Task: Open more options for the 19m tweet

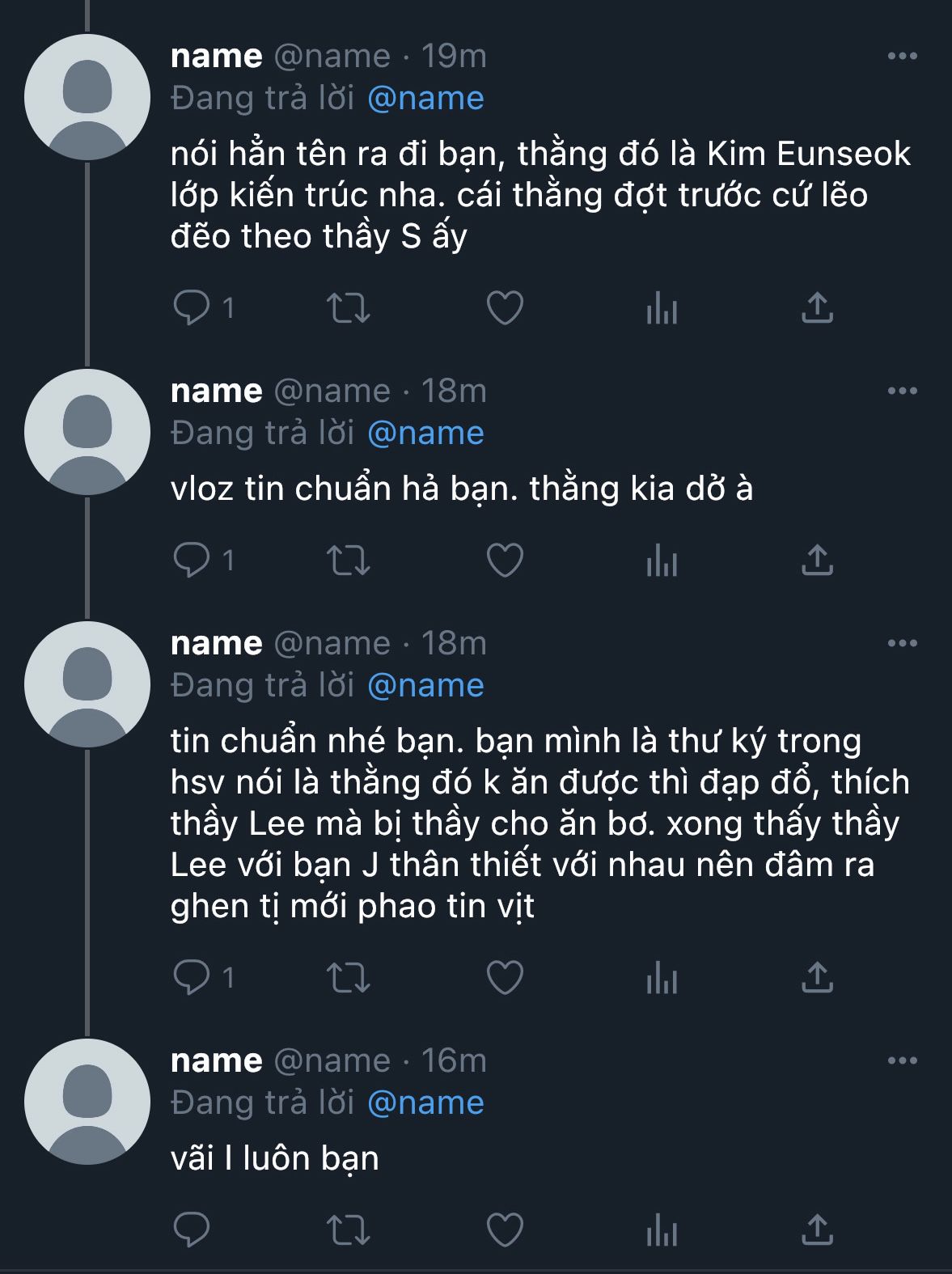Action: [x=902, y=57]
